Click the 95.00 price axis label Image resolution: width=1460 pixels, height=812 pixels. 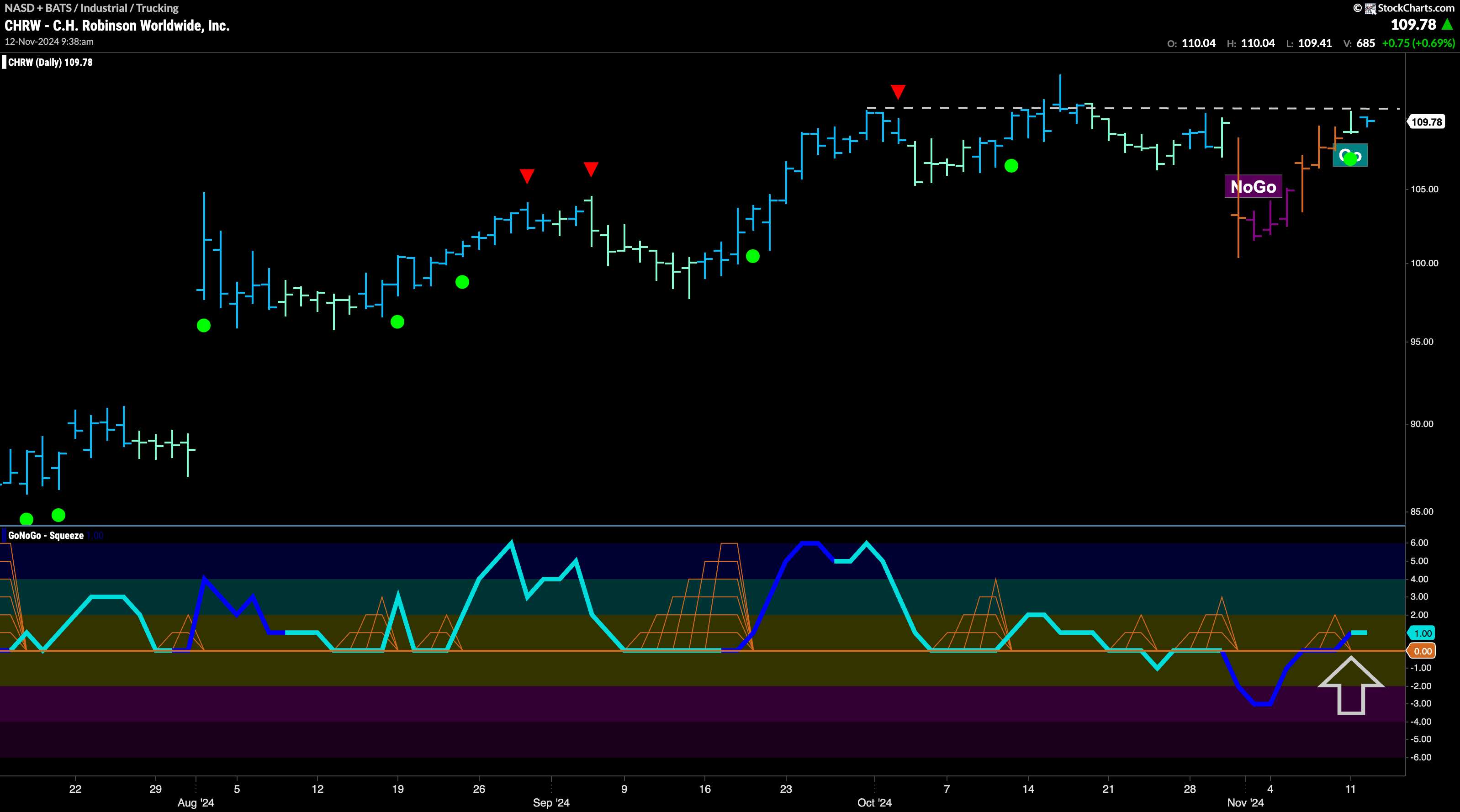click(x=1422, y=342)
